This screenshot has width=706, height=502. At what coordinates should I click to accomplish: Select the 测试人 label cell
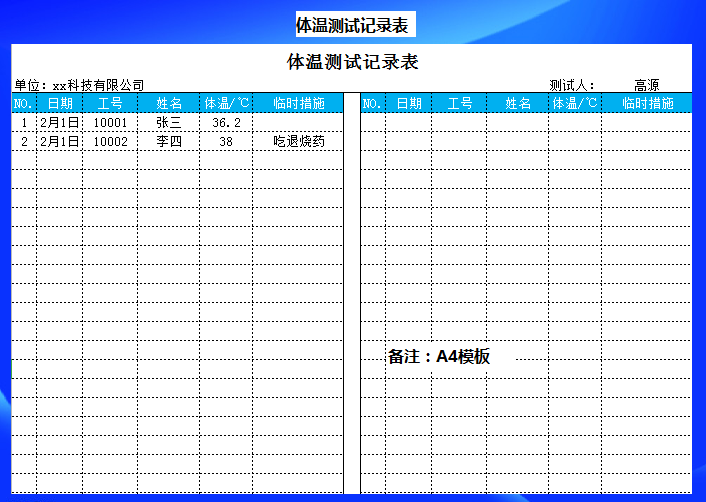(x=572, y=85)
